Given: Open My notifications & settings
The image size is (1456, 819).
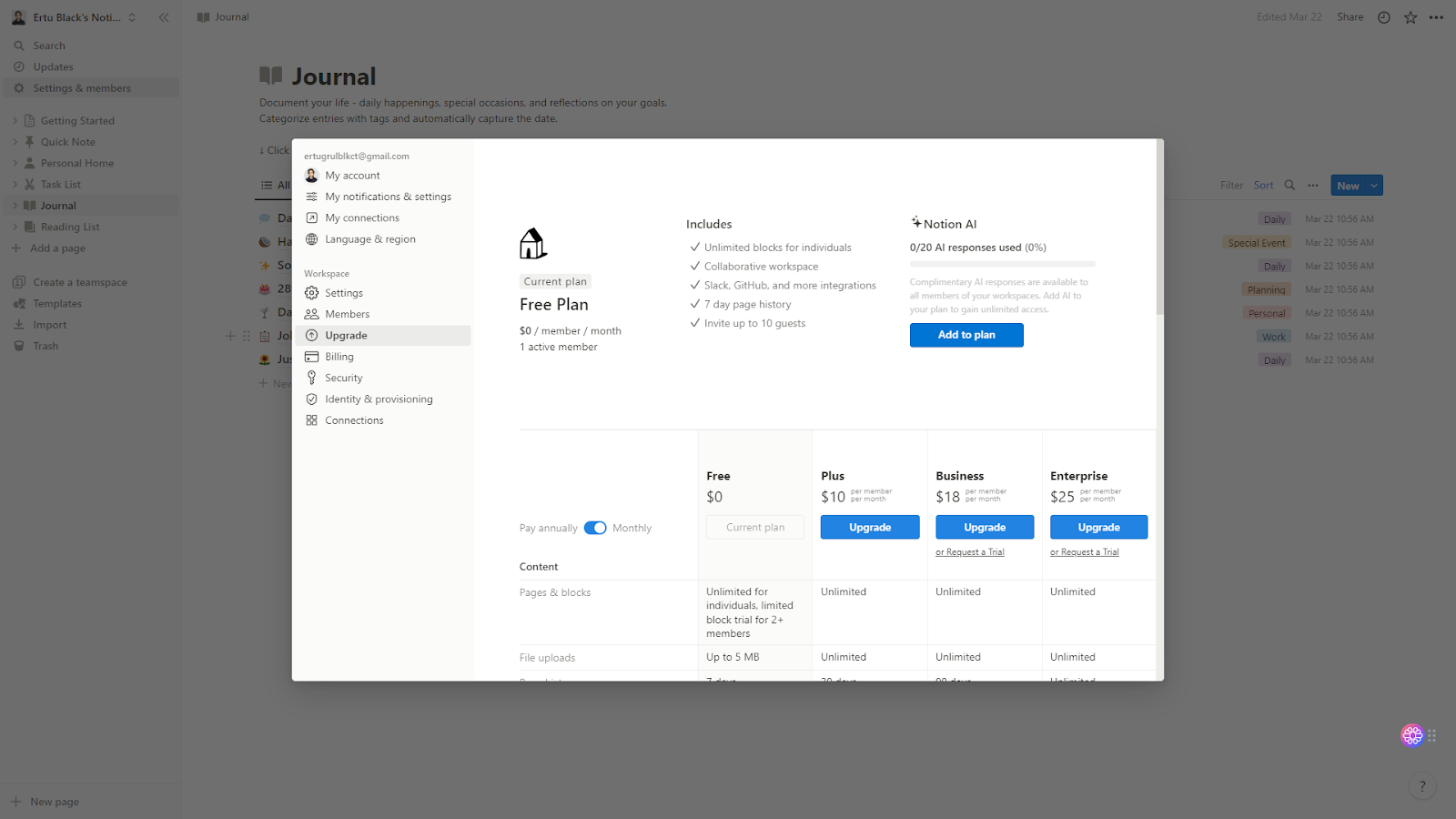Looking at the screenshot, I should [x=383, y=197].
